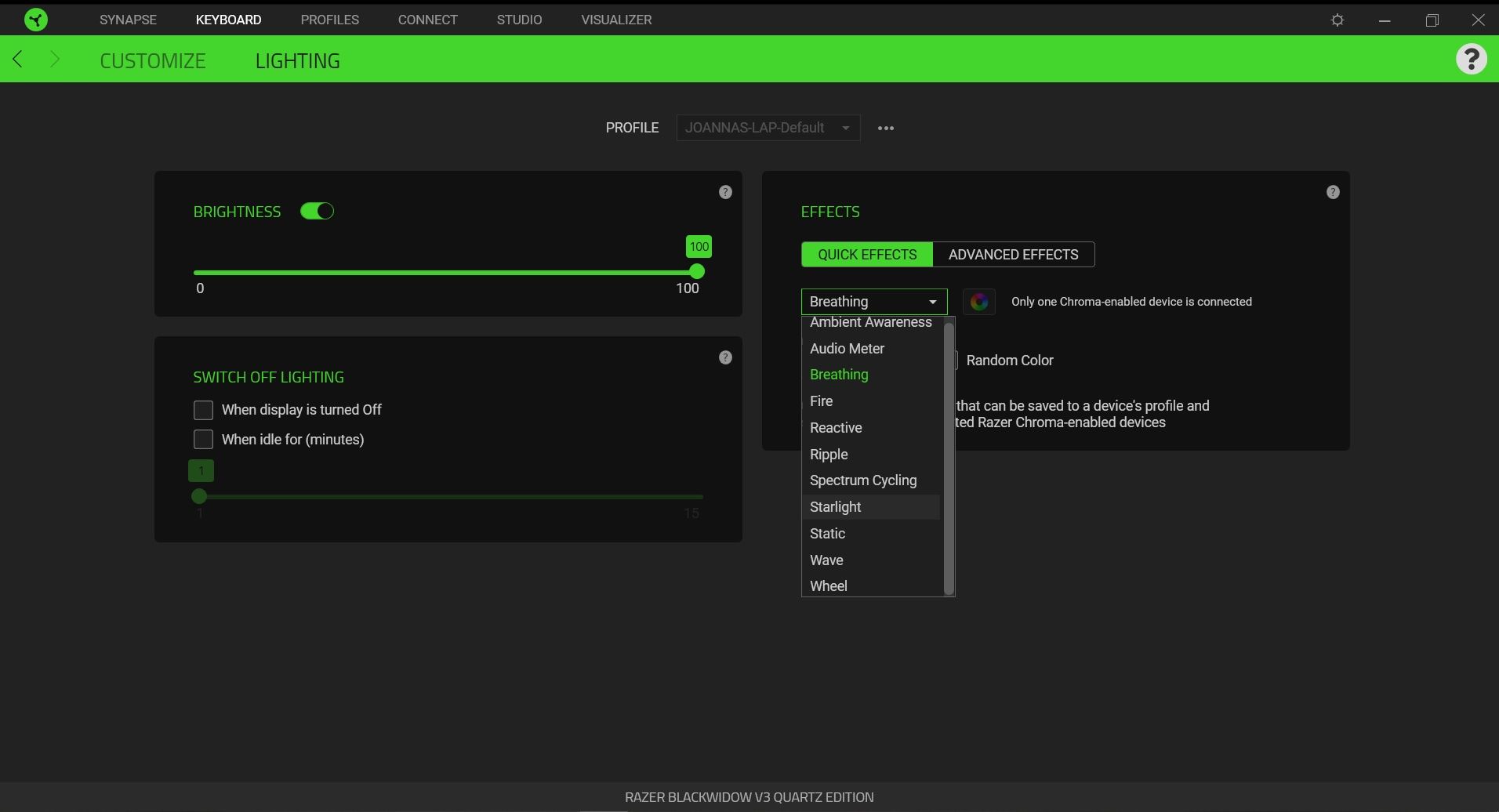Screen dimensions: 1499x812
Task: Select the Ripple effect
Action: point(871,455)
